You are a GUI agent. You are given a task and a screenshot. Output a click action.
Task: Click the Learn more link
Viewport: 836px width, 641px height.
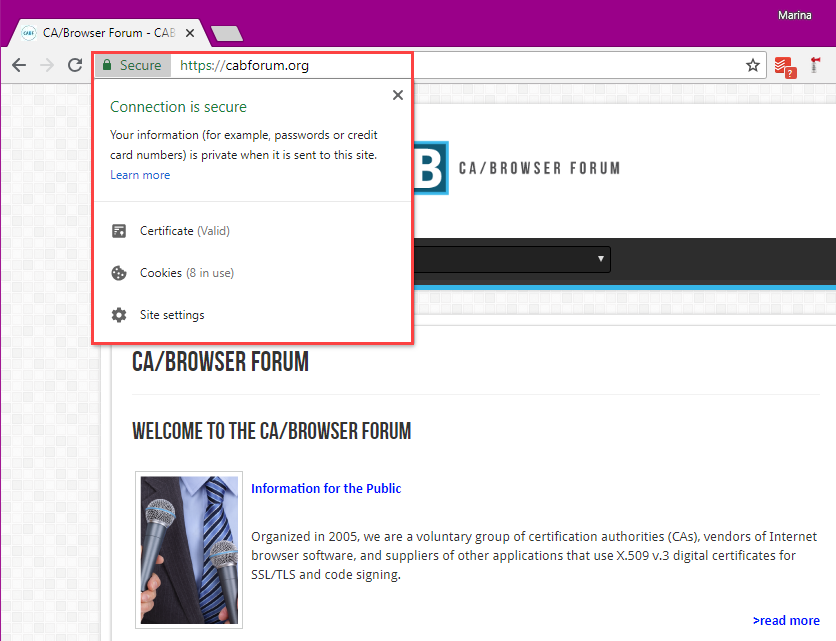tap(140, 175)
